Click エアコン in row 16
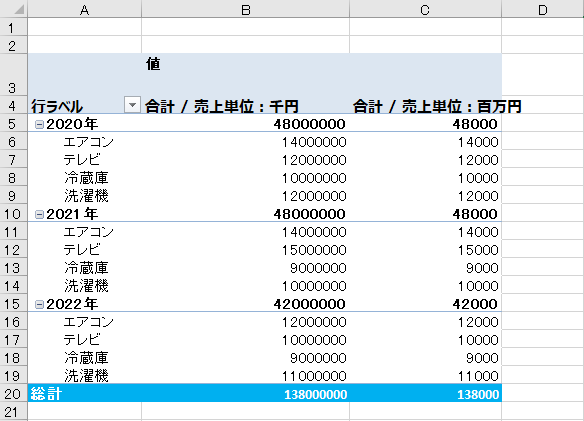This screenshot has height=421, width=584. pos(89,322)
